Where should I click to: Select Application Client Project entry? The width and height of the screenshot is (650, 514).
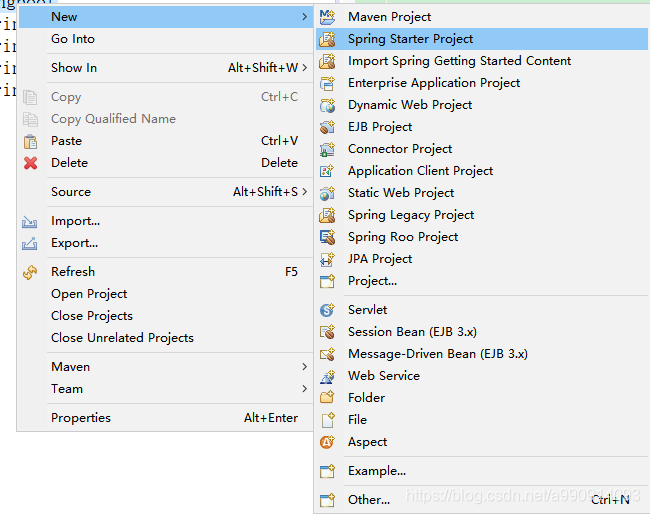(482, 171)
